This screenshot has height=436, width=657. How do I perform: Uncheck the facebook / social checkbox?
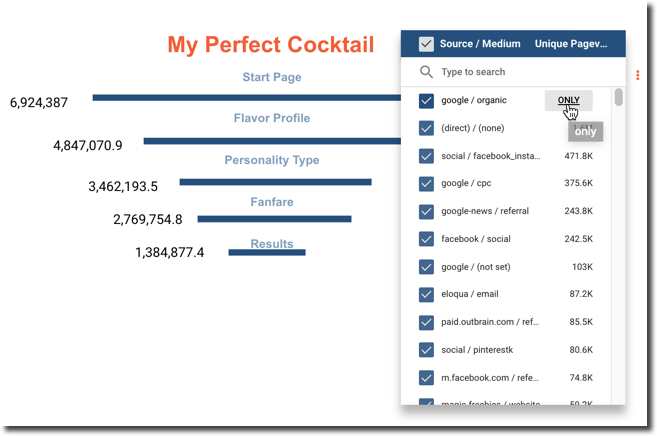pyautogui.click(x=426, y=239)
